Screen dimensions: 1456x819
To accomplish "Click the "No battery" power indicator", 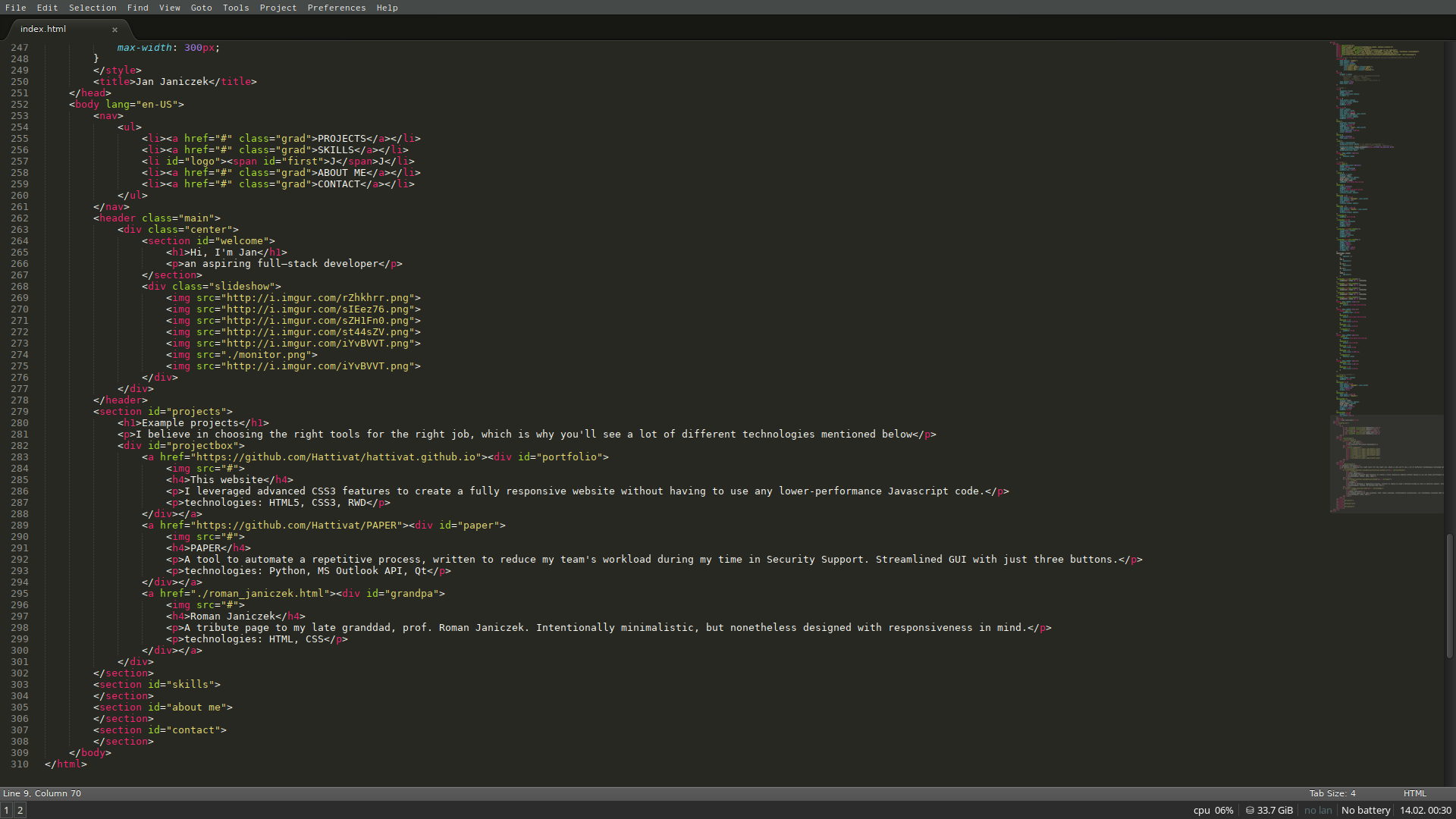I will coord(1365,810).
